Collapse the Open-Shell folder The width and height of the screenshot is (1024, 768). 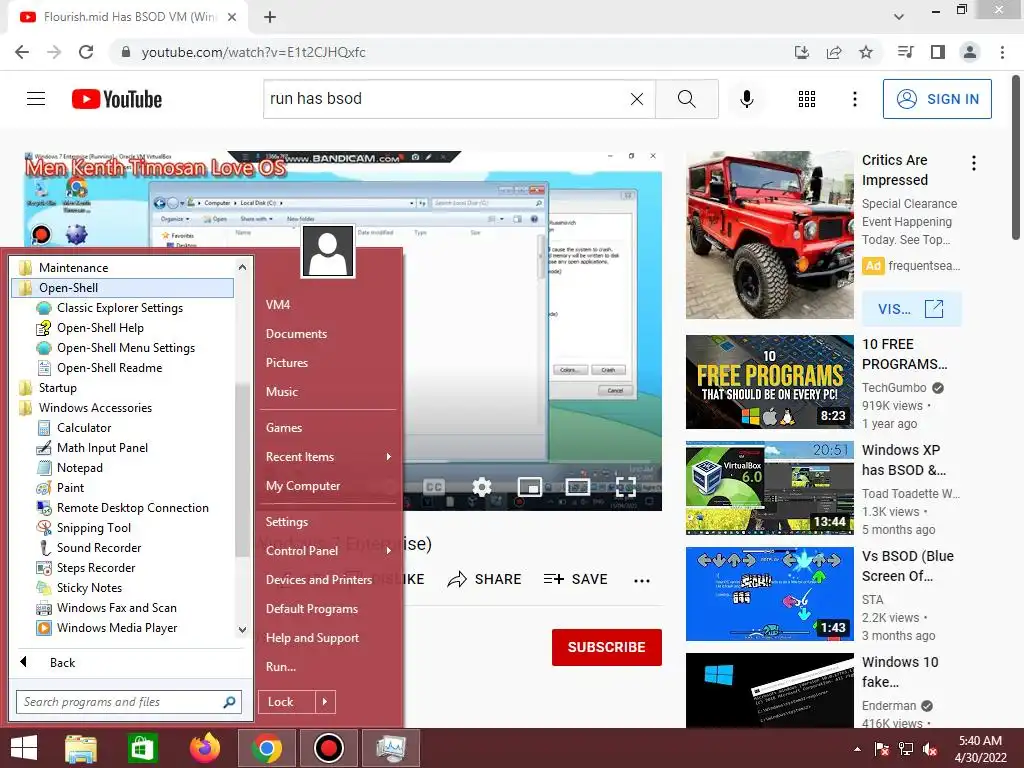pyautogui.click(x=122, y=288)
